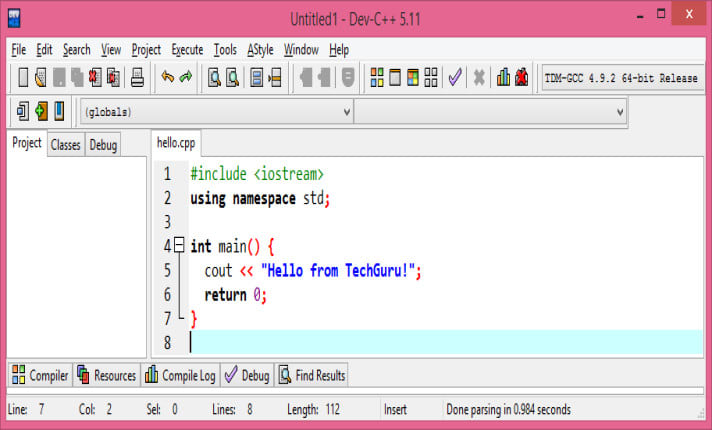Click the Profile Analysis chart icon

503,78
